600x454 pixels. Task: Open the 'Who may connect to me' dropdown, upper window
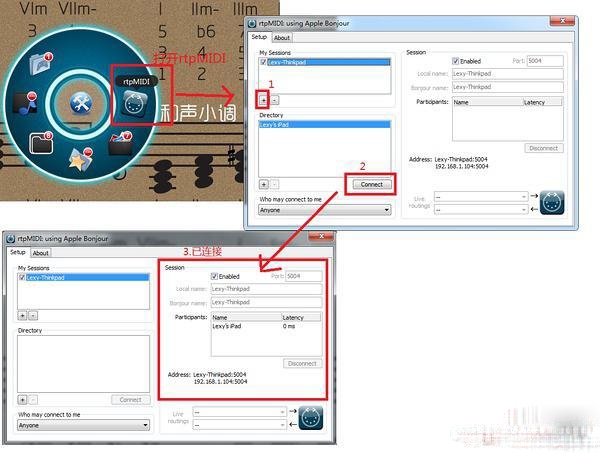pos(324,210)
